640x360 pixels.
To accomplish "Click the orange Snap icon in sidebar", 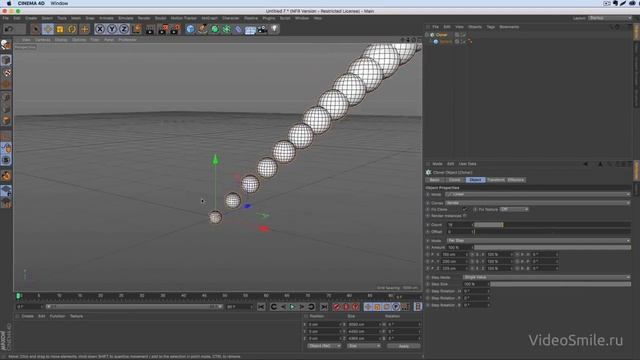I will [6, 176].
